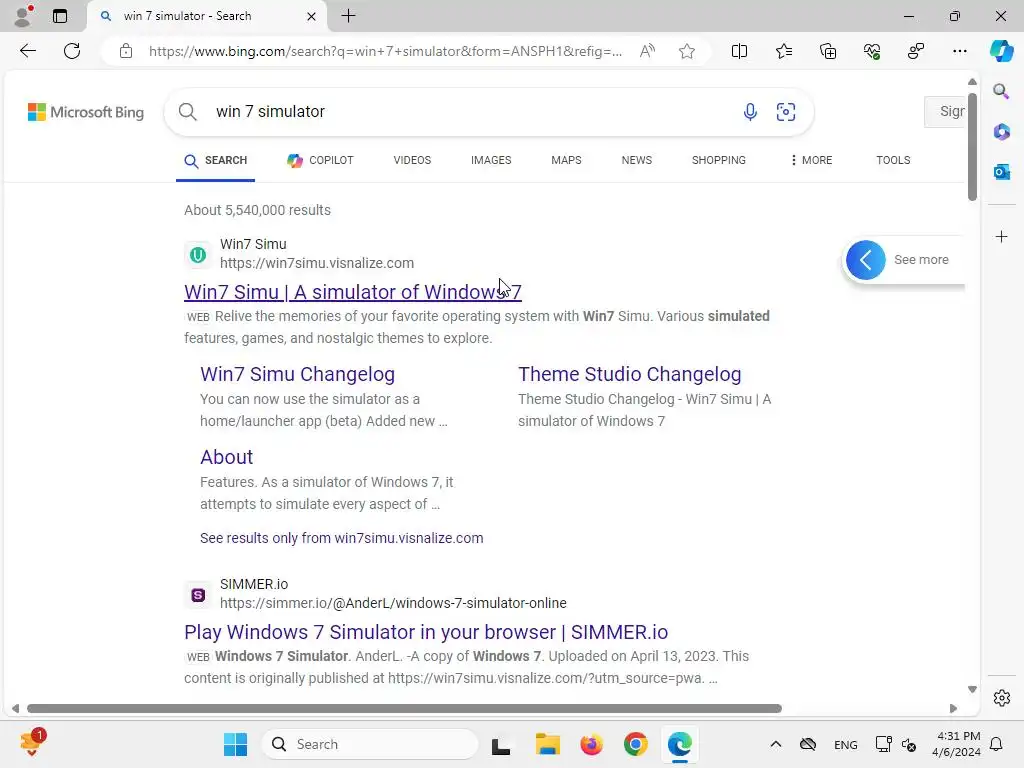Switch to the IMAGES tab
Viewport: 1024px width, 768px height.
click(491, 161)
